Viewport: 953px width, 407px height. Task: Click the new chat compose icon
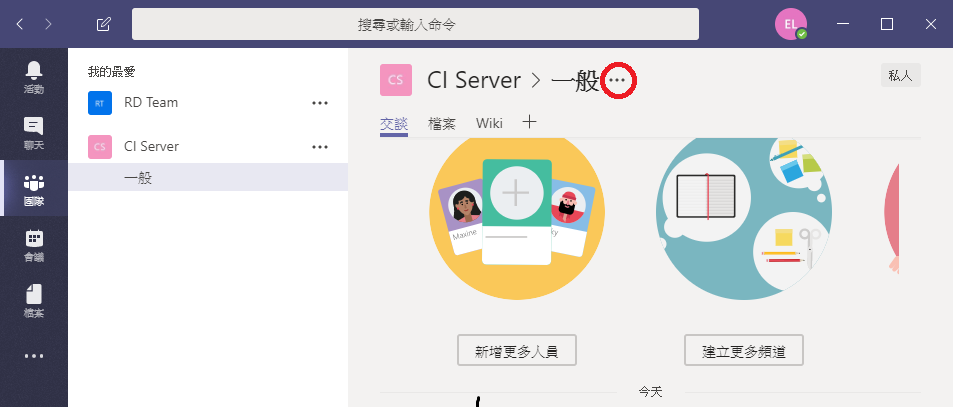click(104, 24)
